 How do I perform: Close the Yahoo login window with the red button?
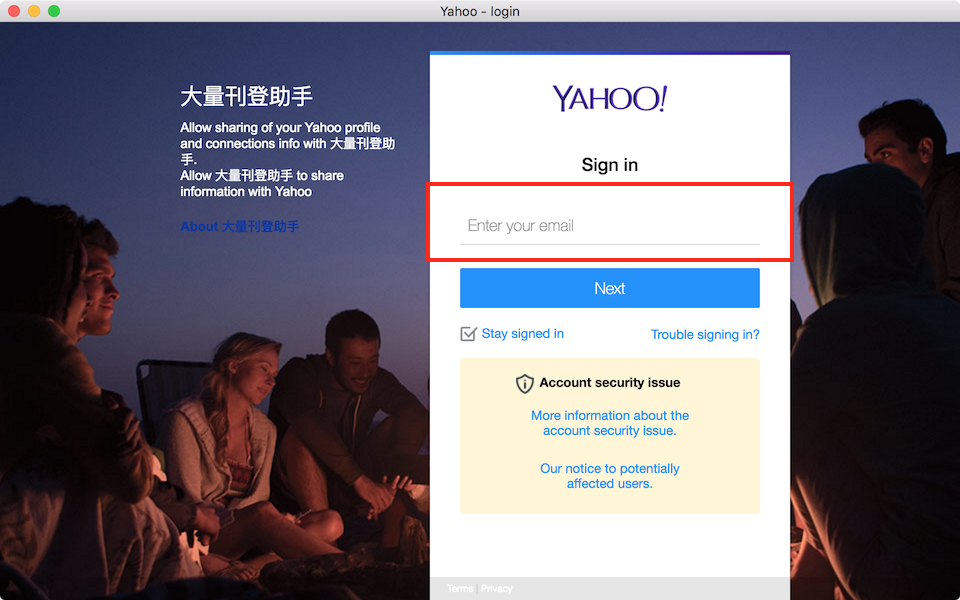[x=14, y=11]
